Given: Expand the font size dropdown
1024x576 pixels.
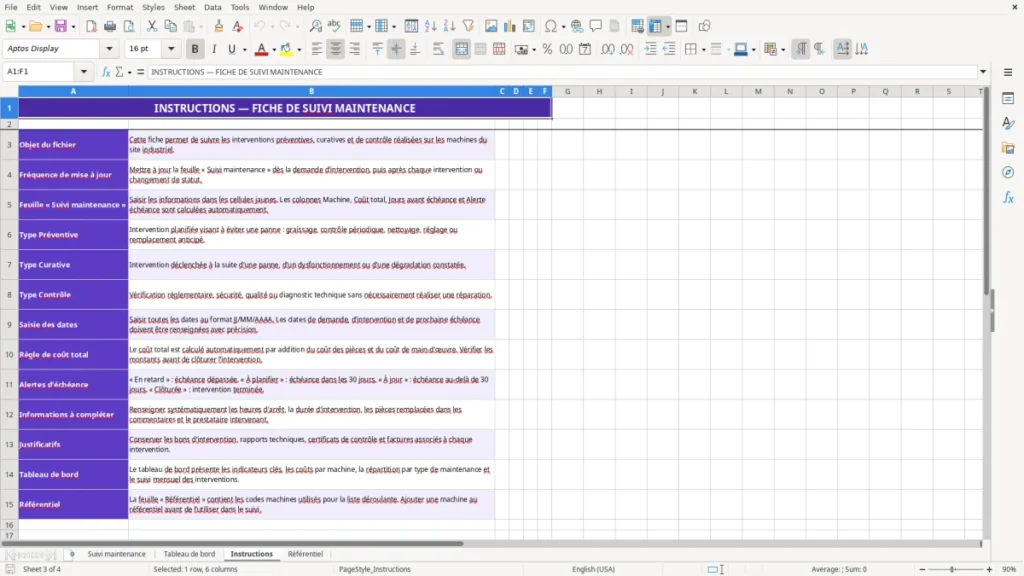Looking at the screenshot, I should point(171,48).
